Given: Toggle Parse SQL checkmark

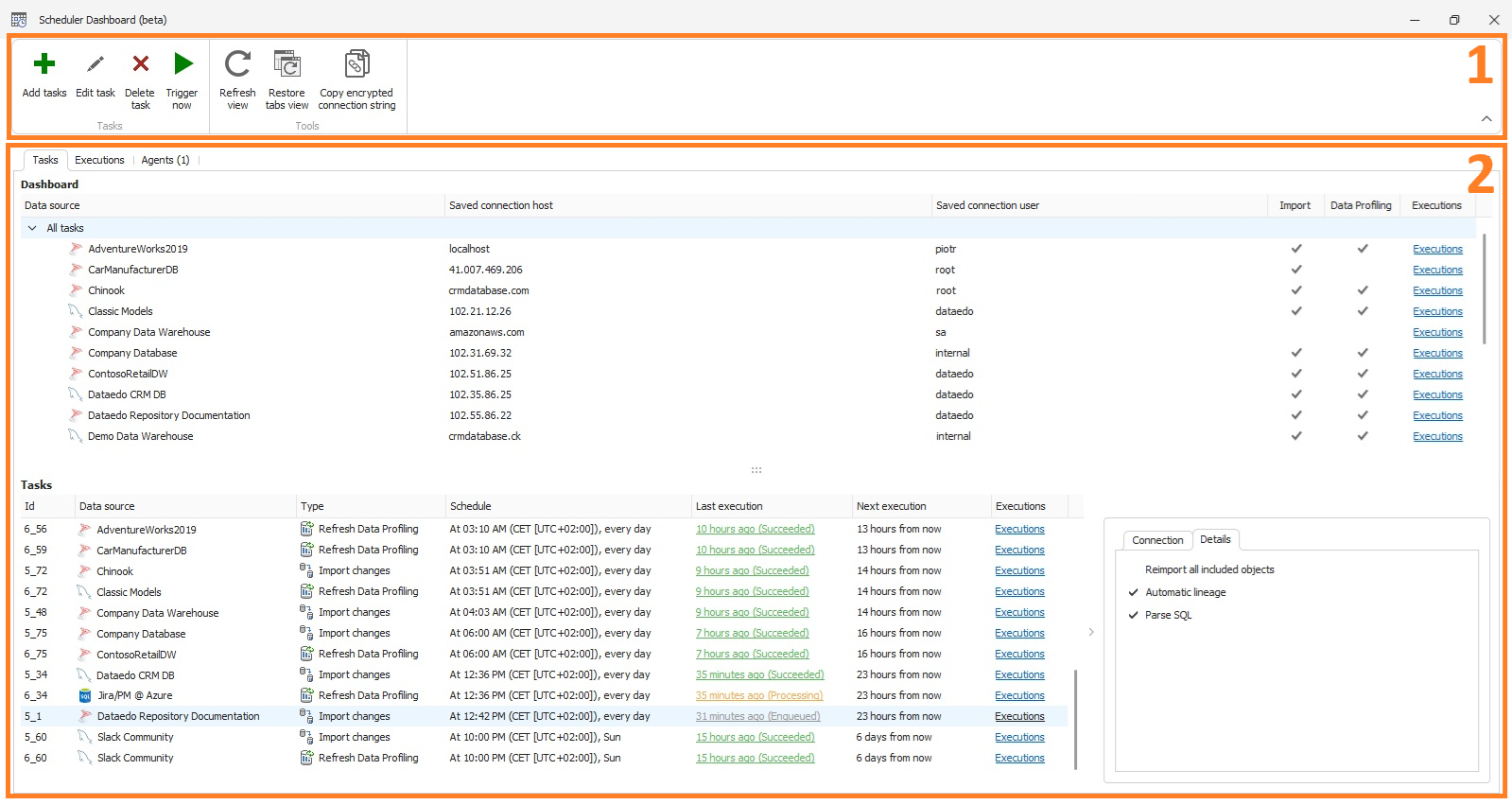Looking at the screenshot, I should point(1133,615).
